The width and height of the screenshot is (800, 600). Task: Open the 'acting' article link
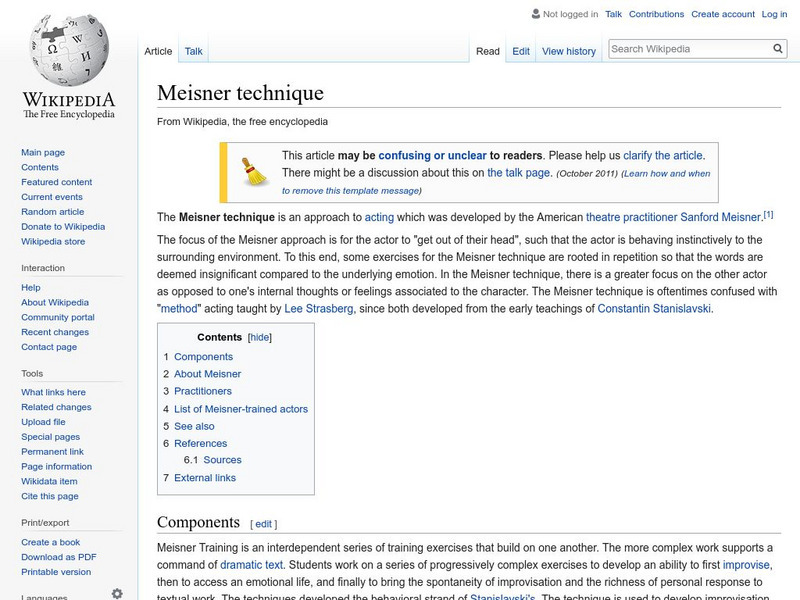click(379, 217)
